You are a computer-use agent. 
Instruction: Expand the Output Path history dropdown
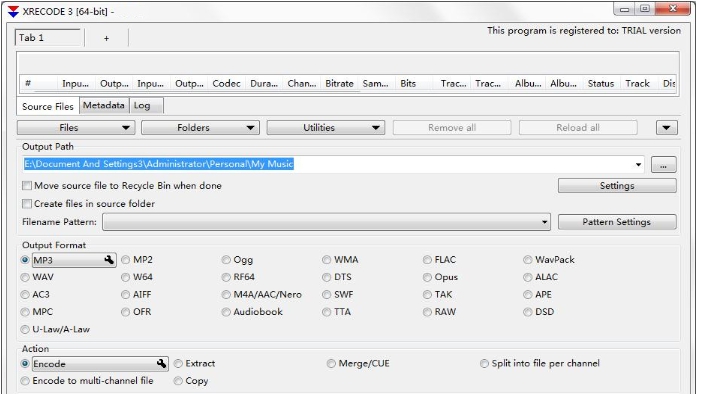coord(638,165)
